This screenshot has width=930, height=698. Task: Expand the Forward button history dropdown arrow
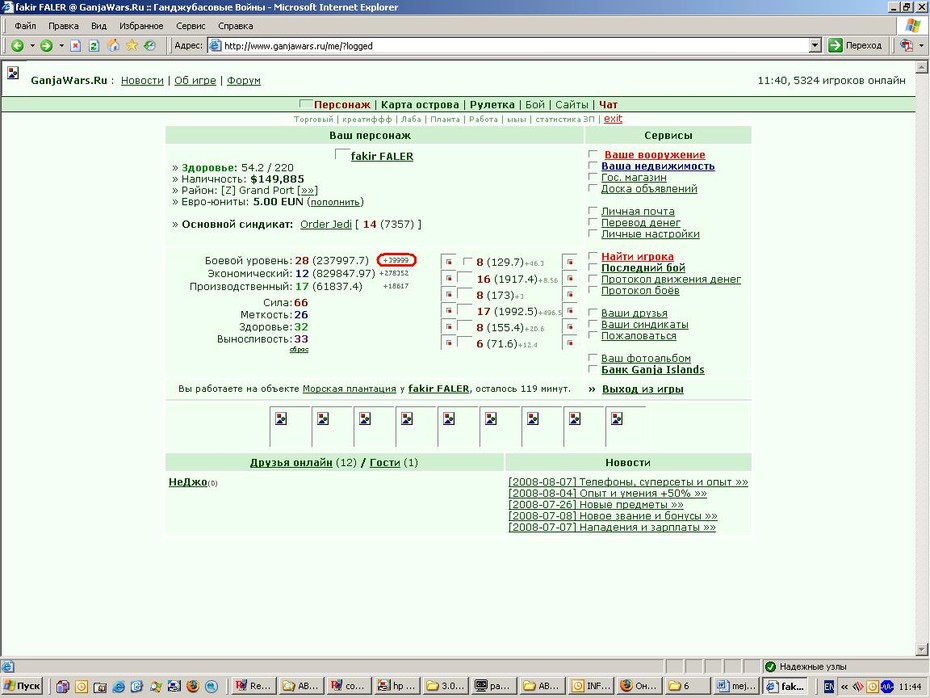[61, 46]
